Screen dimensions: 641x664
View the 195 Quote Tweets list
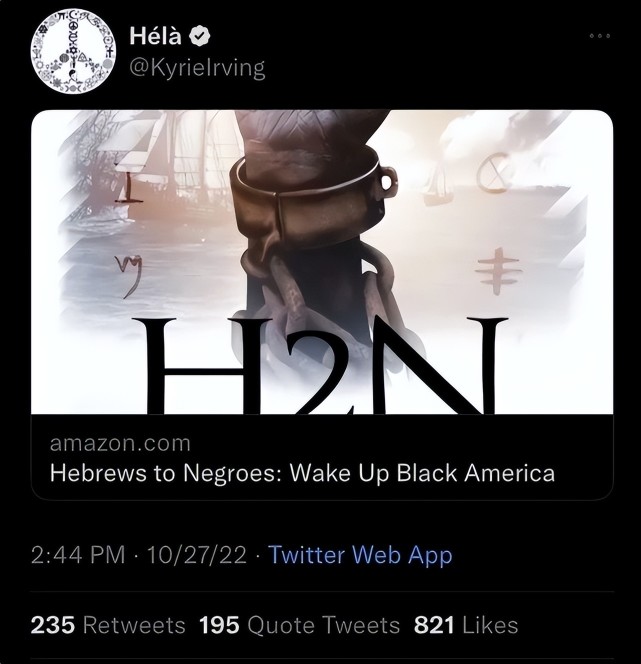(x=299, y=625)
